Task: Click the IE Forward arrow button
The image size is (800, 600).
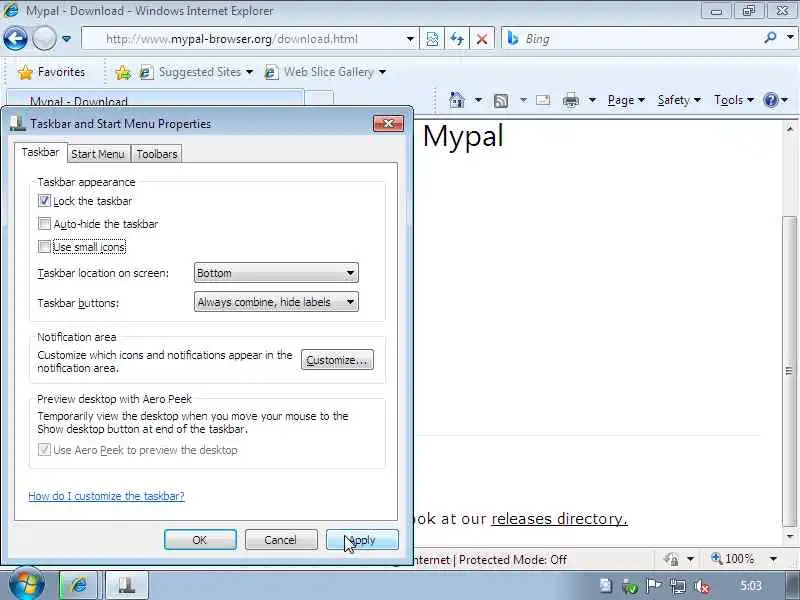Action: pos(44,39)
